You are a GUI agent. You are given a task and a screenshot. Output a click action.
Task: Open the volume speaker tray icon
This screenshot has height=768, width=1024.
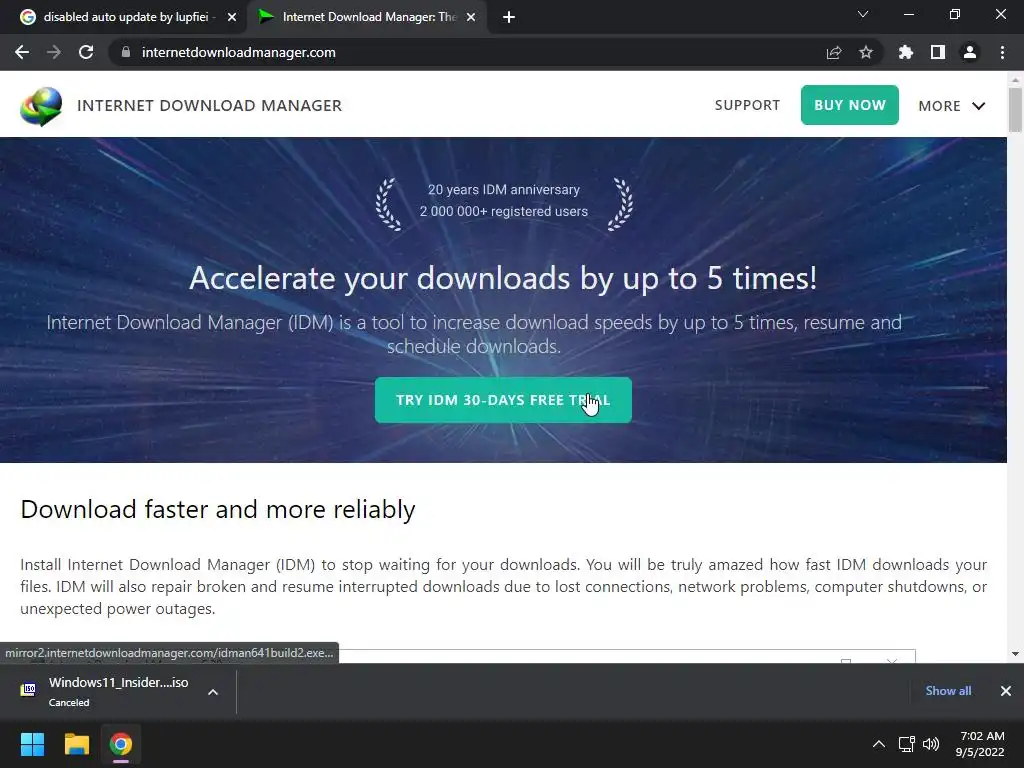coord(931,744)
